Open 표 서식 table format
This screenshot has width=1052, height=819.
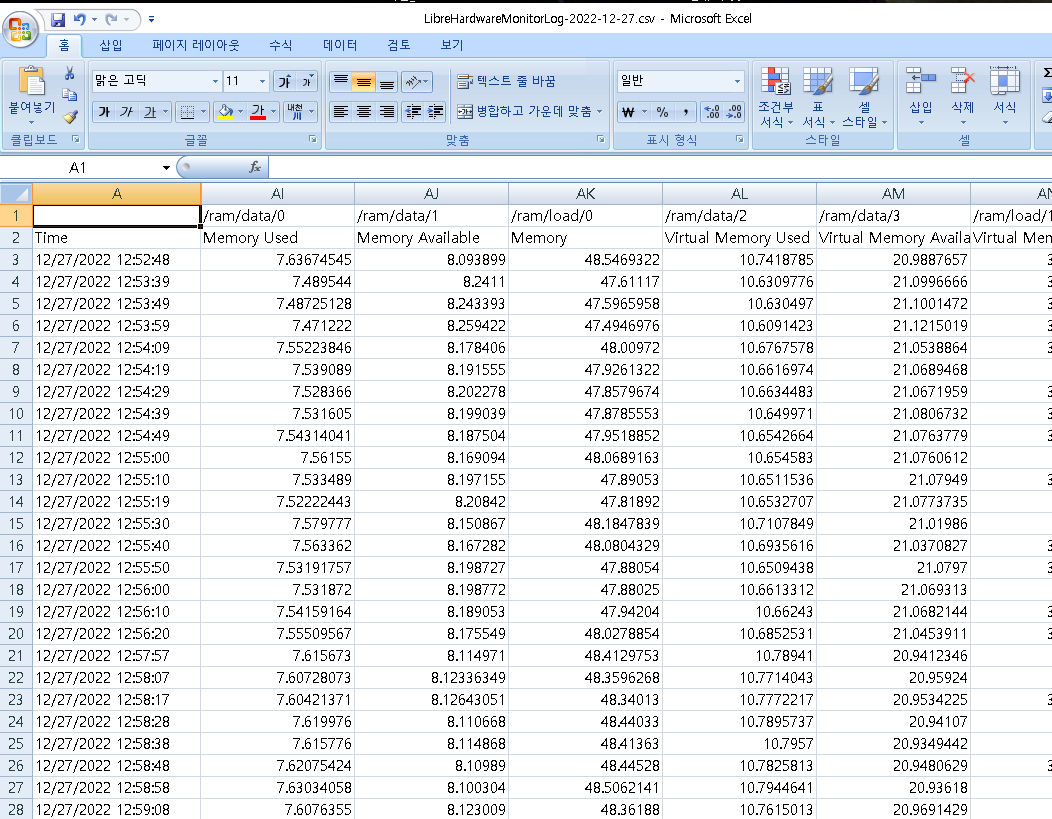[819, 96]
